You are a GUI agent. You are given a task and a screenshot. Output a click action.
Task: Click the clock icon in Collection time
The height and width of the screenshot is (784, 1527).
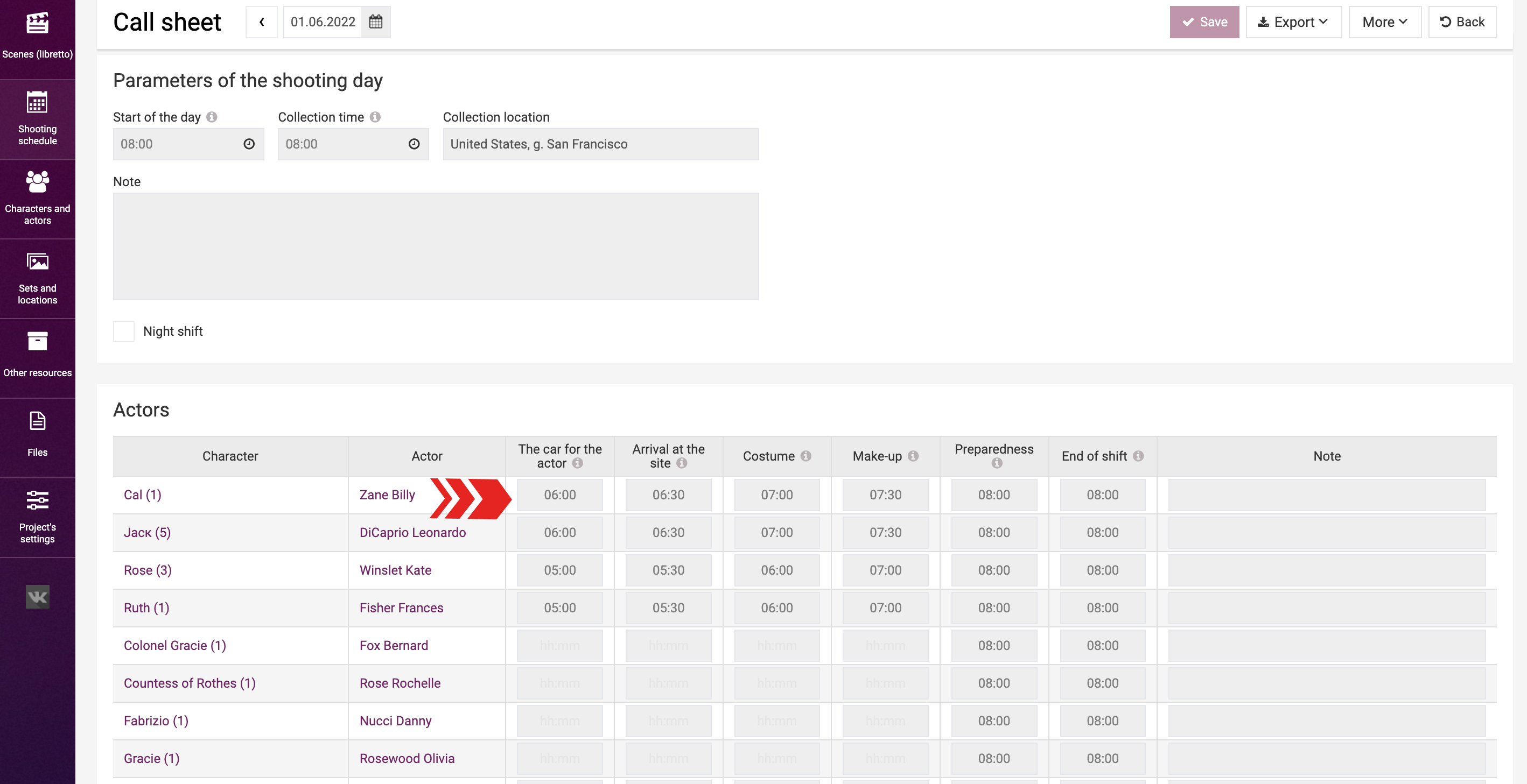tap(414, 144)
